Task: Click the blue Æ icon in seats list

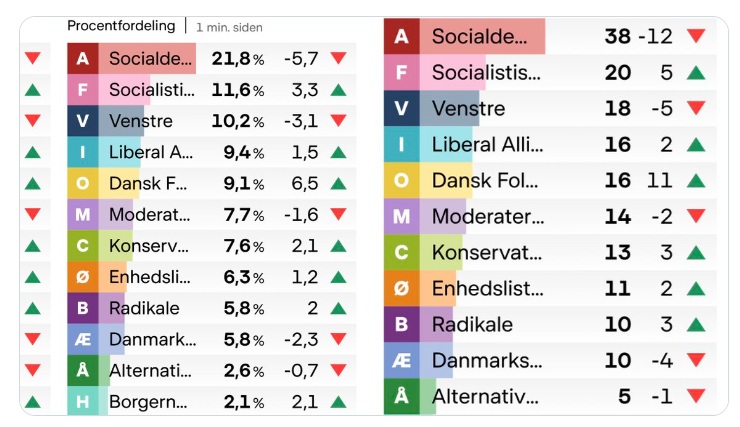Action: 402,360
